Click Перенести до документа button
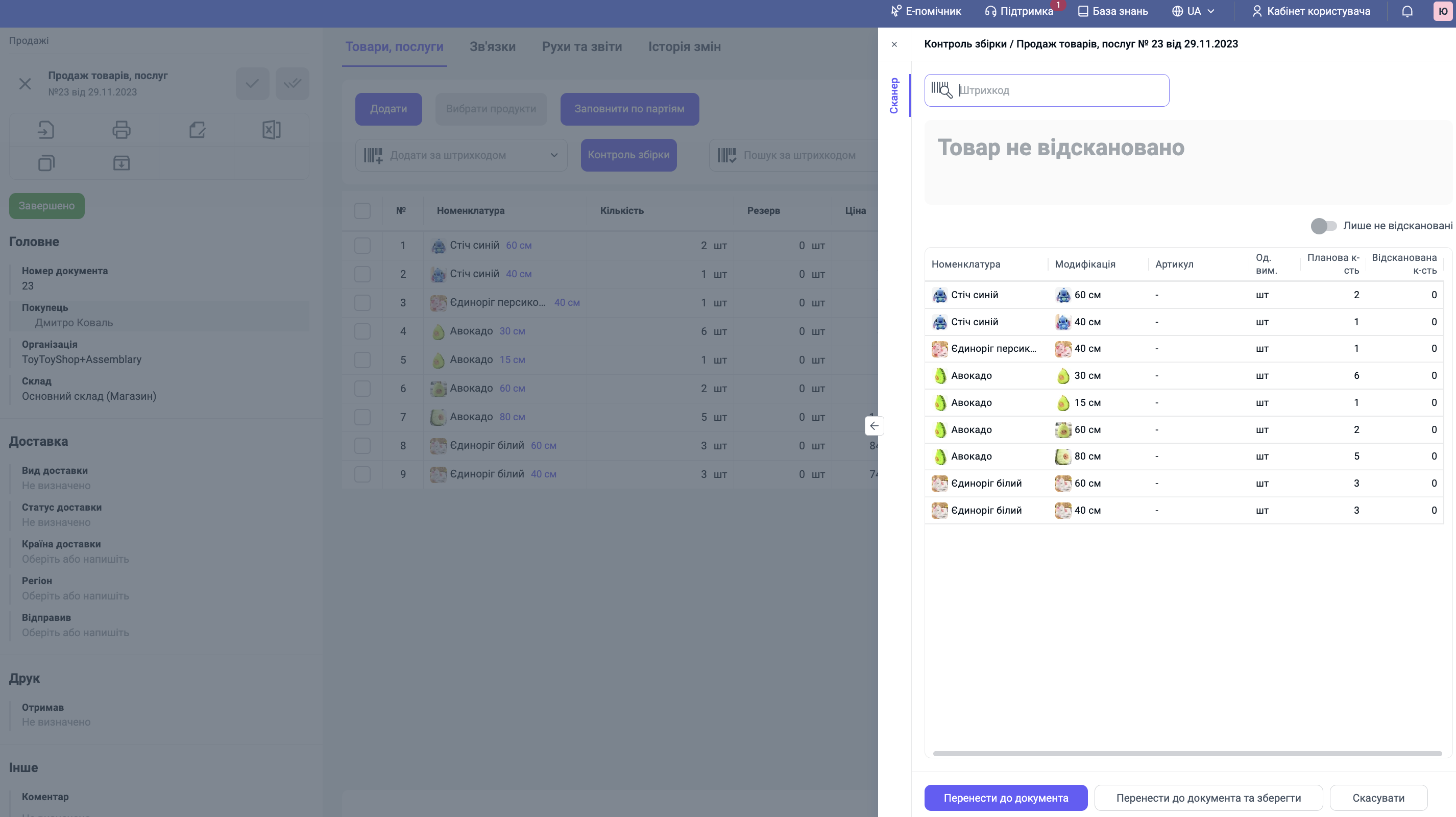 pyautogui.click(x=1006, y=798)
